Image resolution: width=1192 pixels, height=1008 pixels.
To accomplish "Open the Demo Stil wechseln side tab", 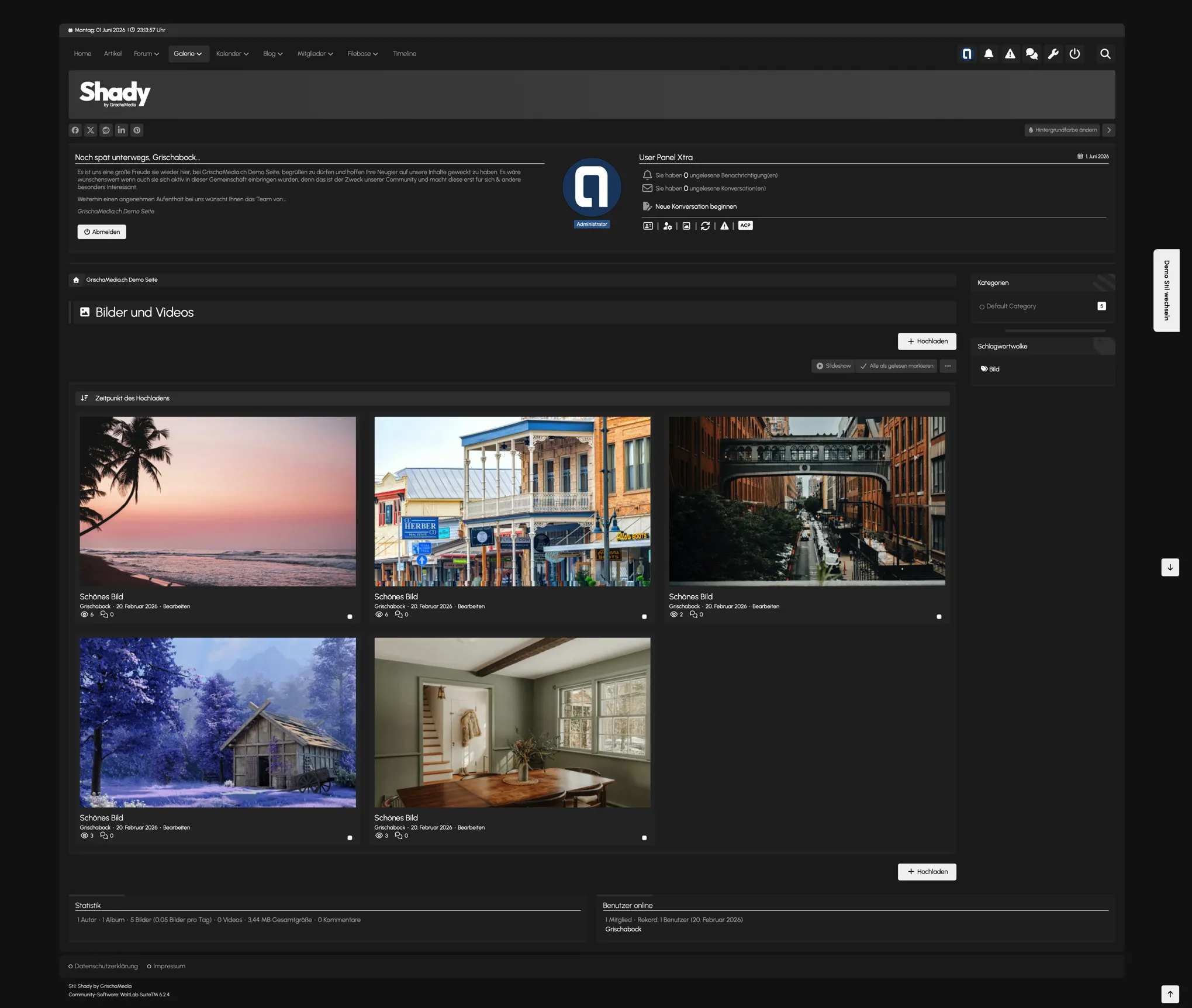I will point(1166,291).
